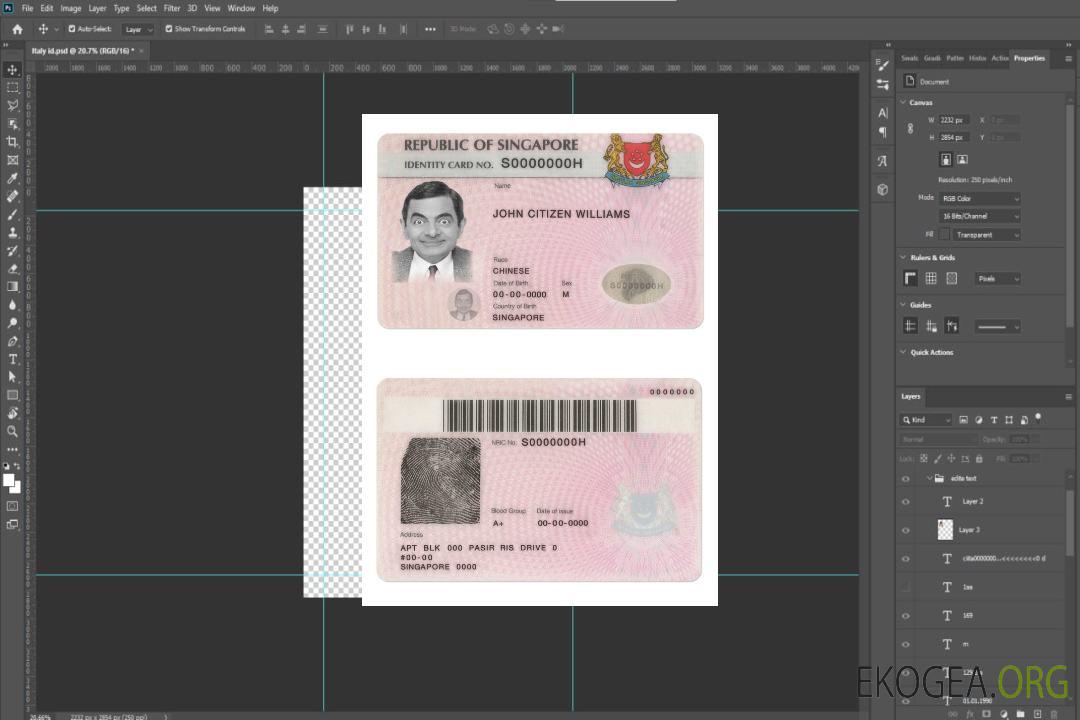Screen dimensions: 1080x720
Task: Select the Eraser tool
Action: (12, 269)
